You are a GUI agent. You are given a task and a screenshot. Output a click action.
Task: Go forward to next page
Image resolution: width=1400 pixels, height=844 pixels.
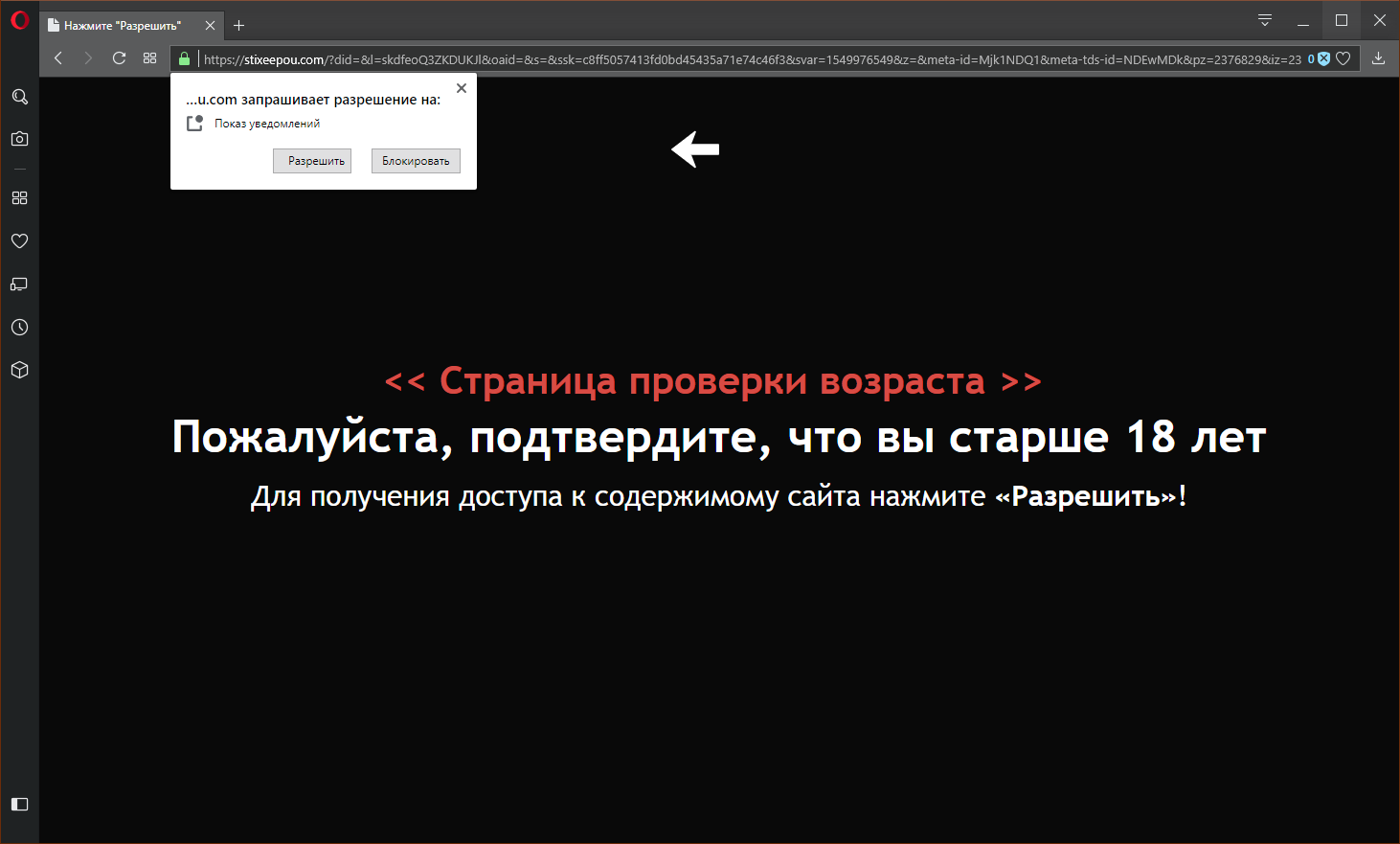[x=88, y=58]
